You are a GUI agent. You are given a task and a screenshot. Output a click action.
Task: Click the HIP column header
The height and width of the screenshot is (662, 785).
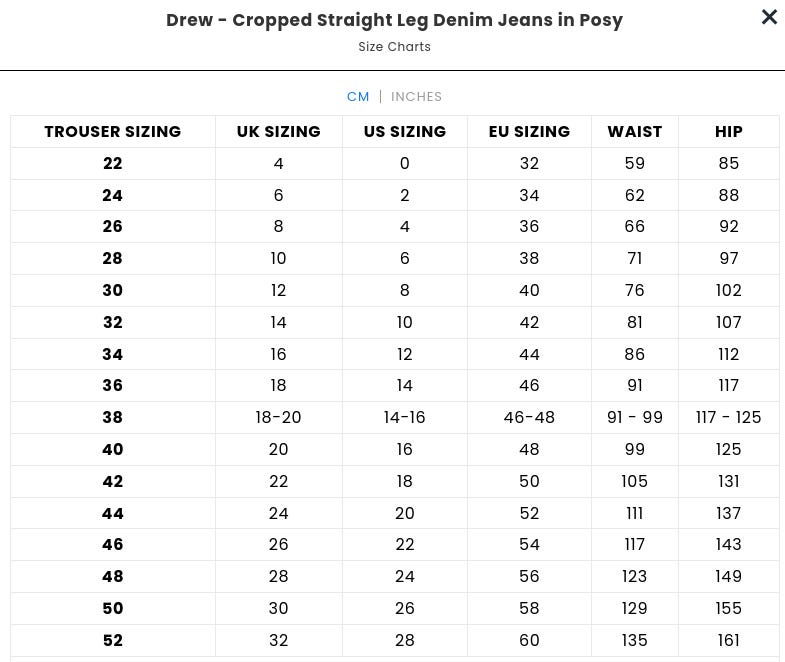(729, 132)
